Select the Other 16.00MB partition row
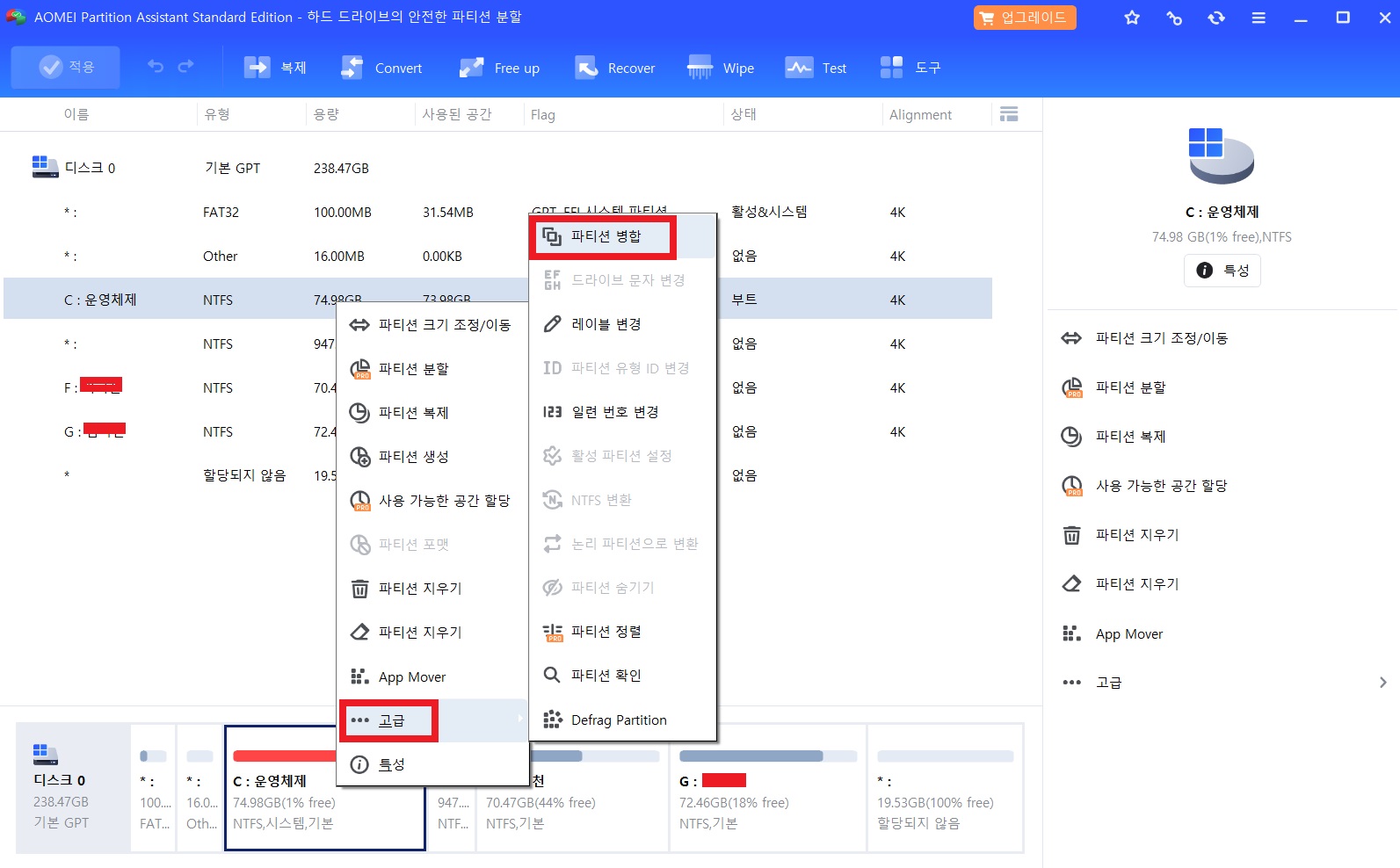Screen dimensions: 1400x868 coord(497,256)
